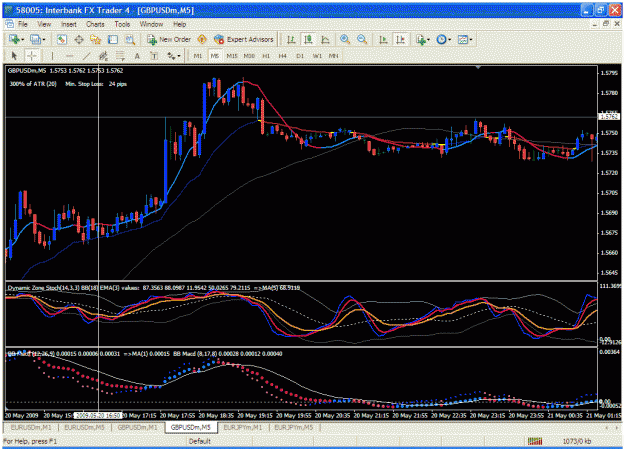The image size is (625, 449).
Task: Zoom in on the chart
Action: tap(345, 39)
